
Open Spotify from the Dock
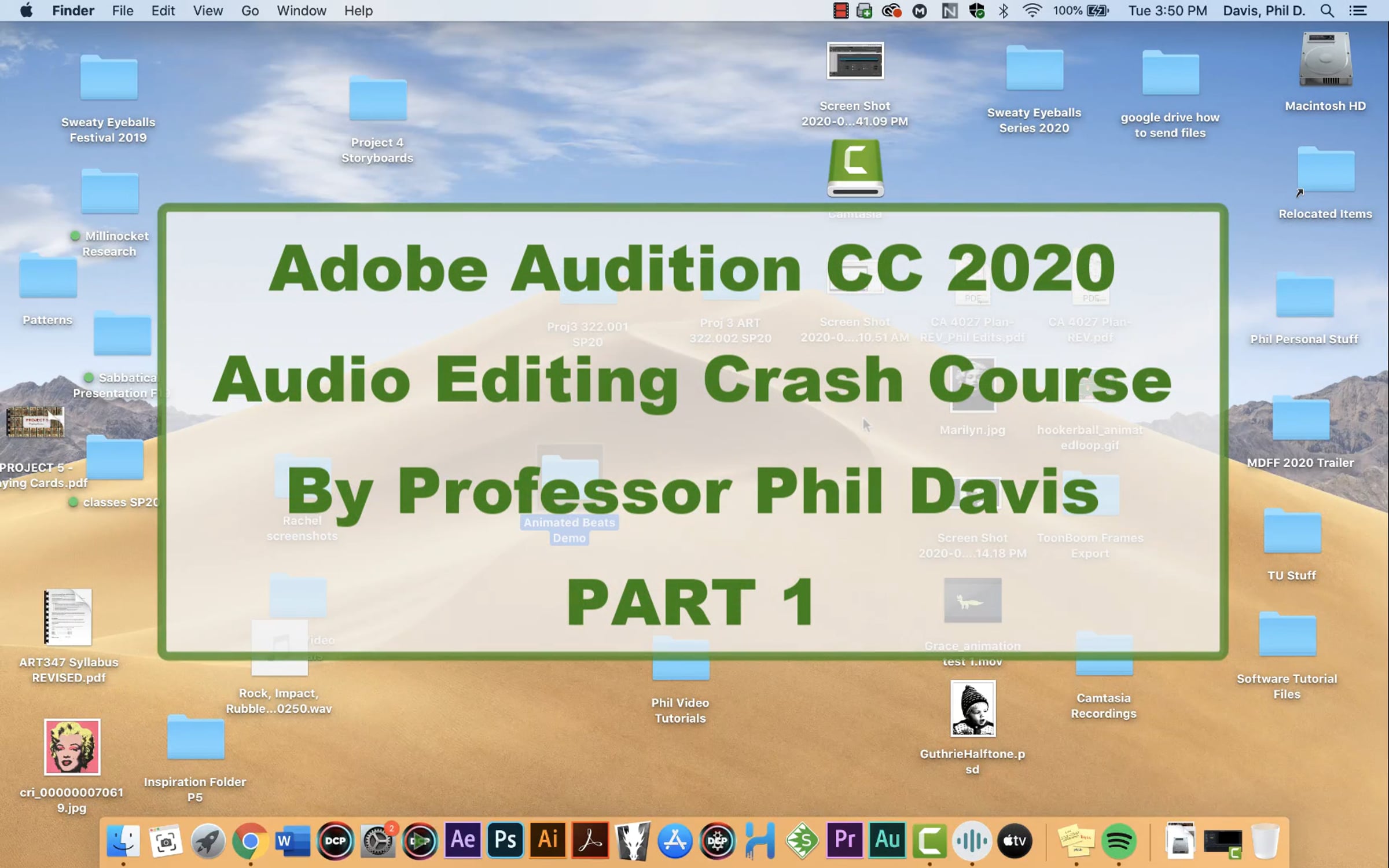(x=1118, y=841)
